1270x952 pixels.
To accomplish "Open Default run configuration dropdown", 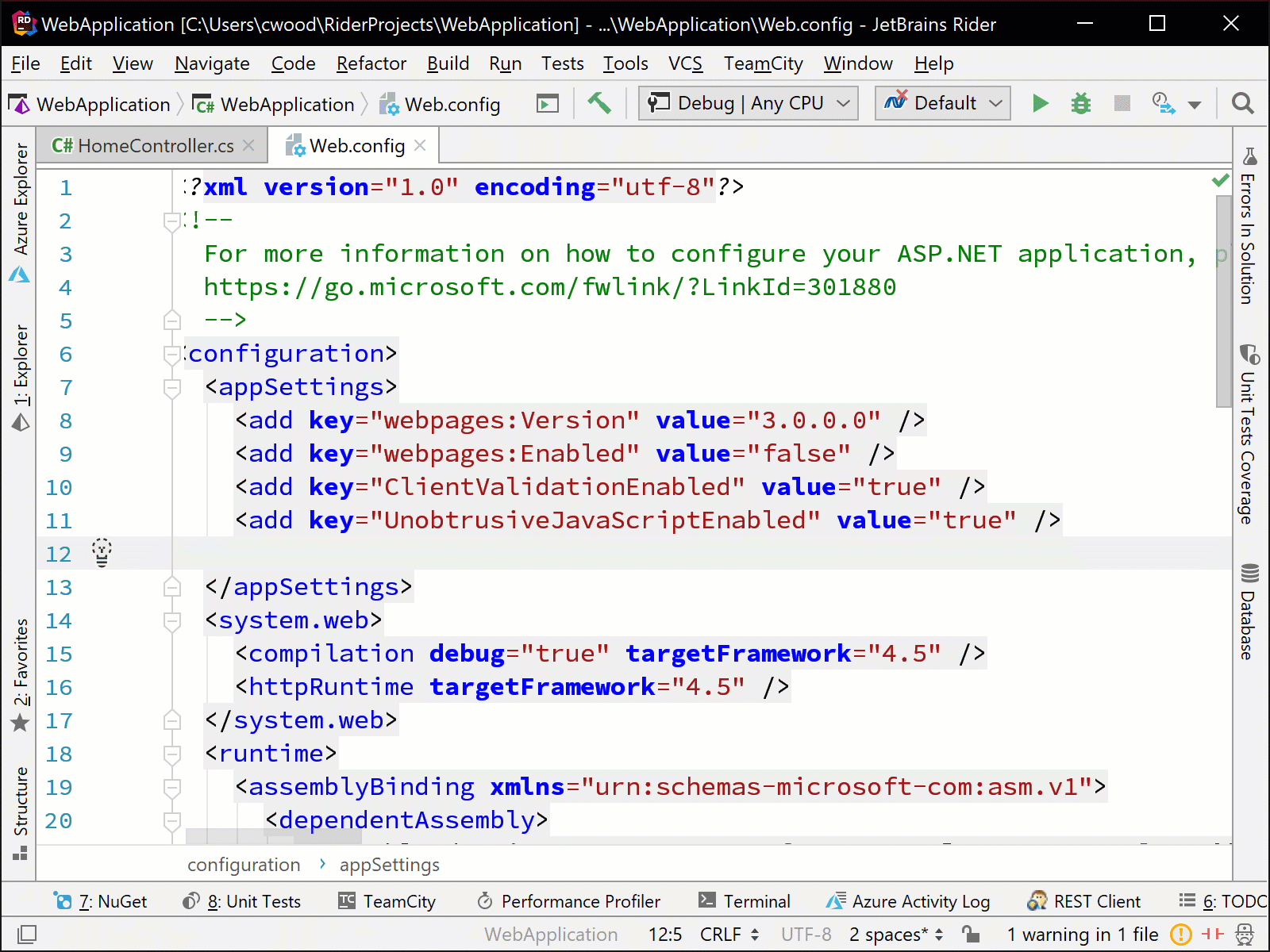I will click(942, 103).
